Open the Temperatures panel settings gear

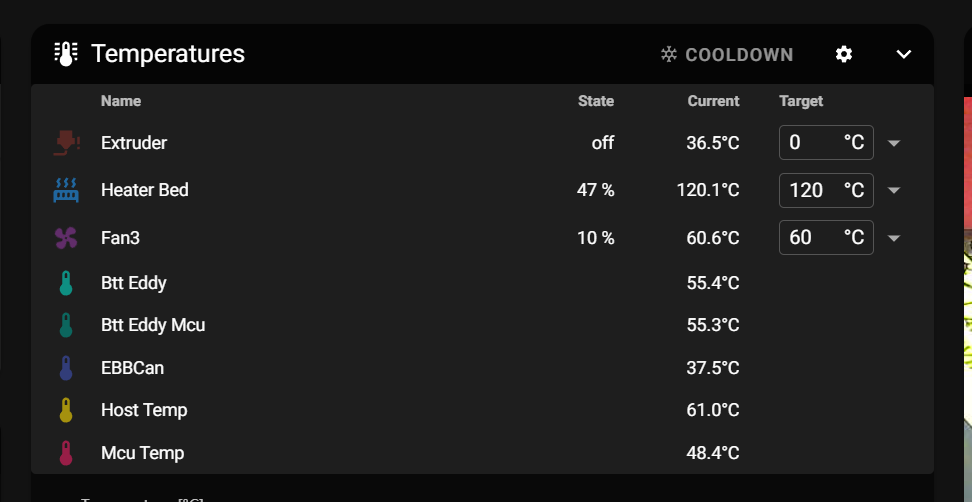point(844,55)
